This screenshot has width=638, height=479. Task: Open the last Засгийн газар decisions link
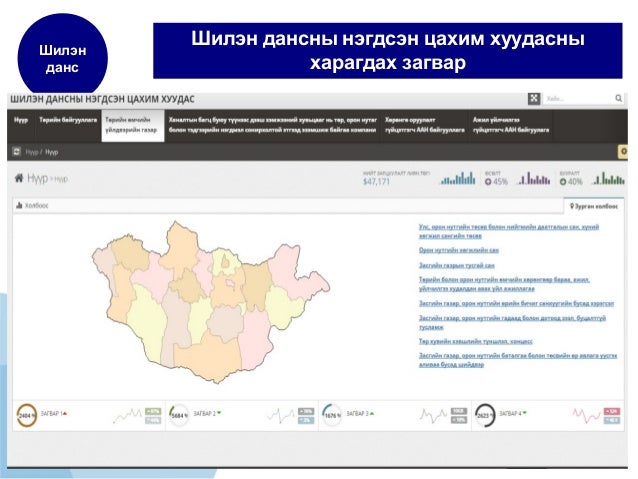tap(518, 360)
